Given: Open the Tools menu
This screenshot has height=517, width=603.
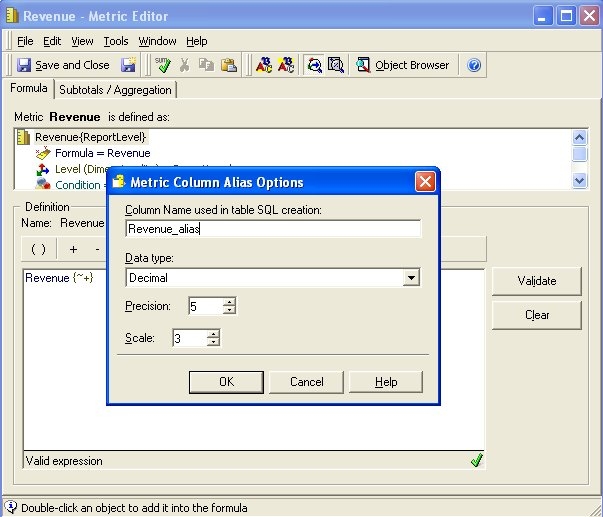Looking at the screenshot, I should pyautogui.click(x=116, y=41).
